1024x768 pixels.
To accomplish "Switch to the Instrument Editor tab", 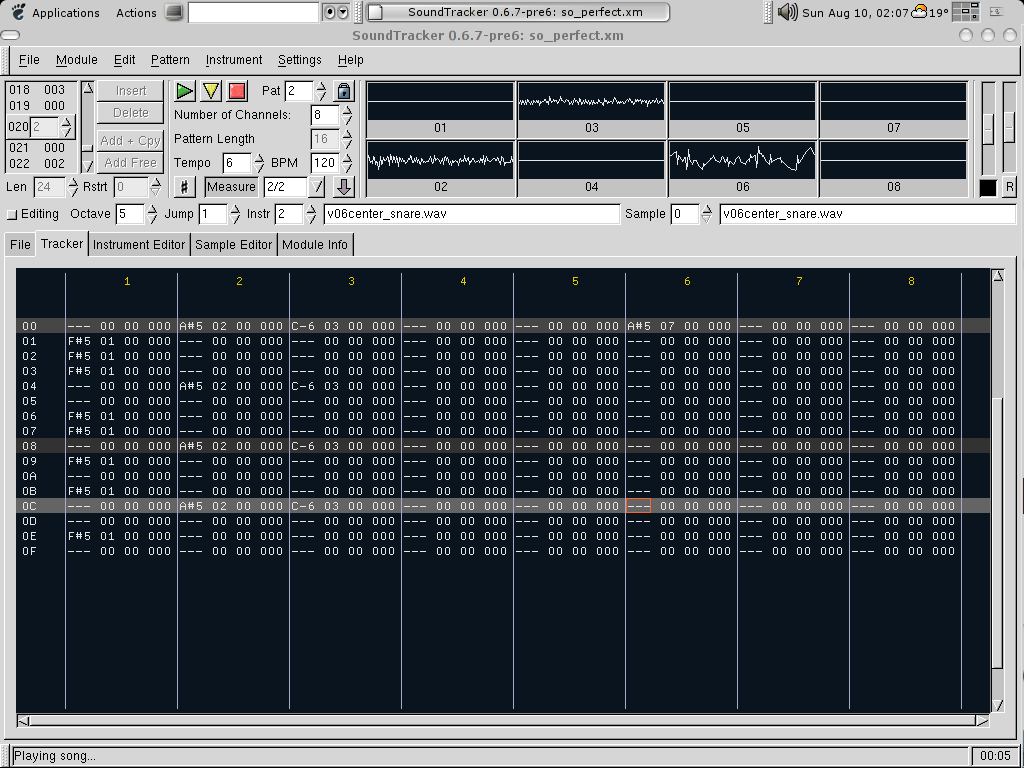I will [139, 245].
